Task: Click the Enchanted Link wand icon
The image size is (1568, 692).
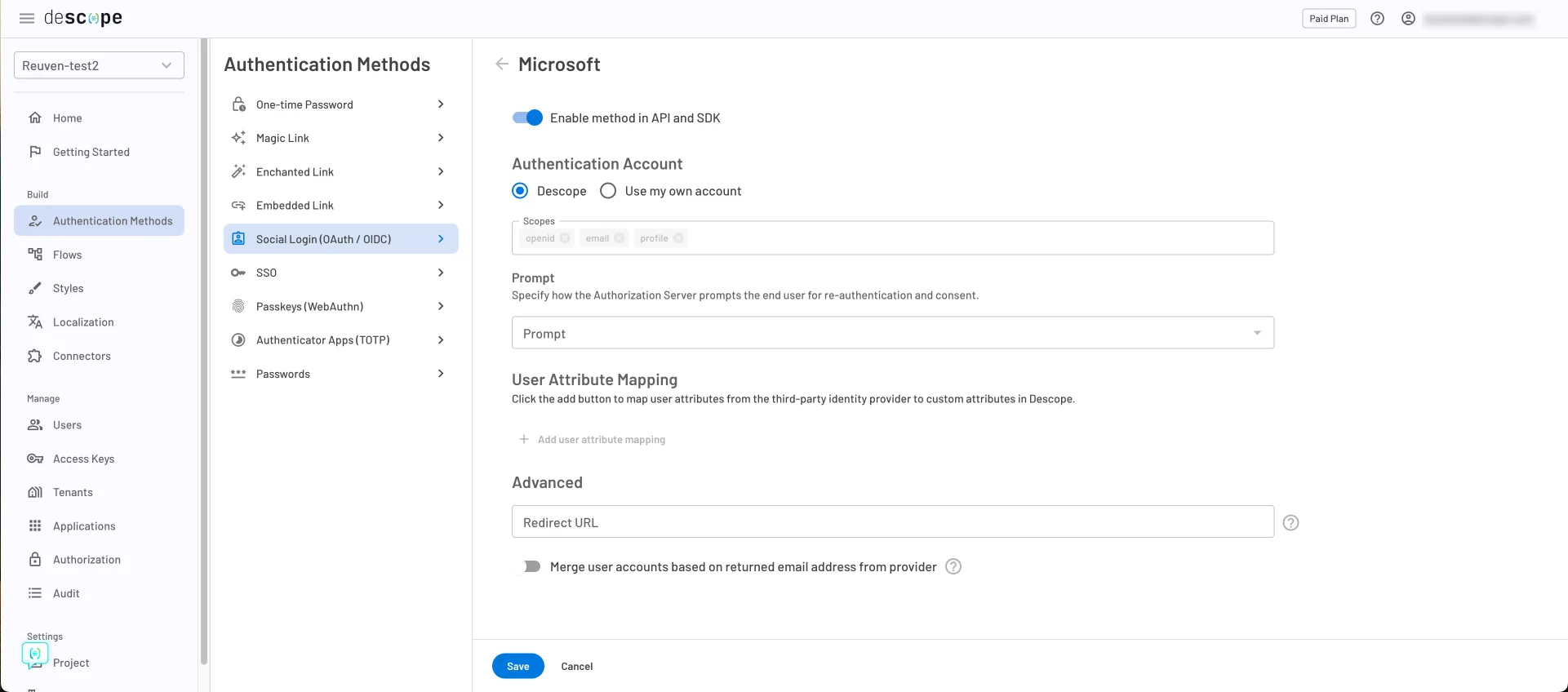Action: 238,171
